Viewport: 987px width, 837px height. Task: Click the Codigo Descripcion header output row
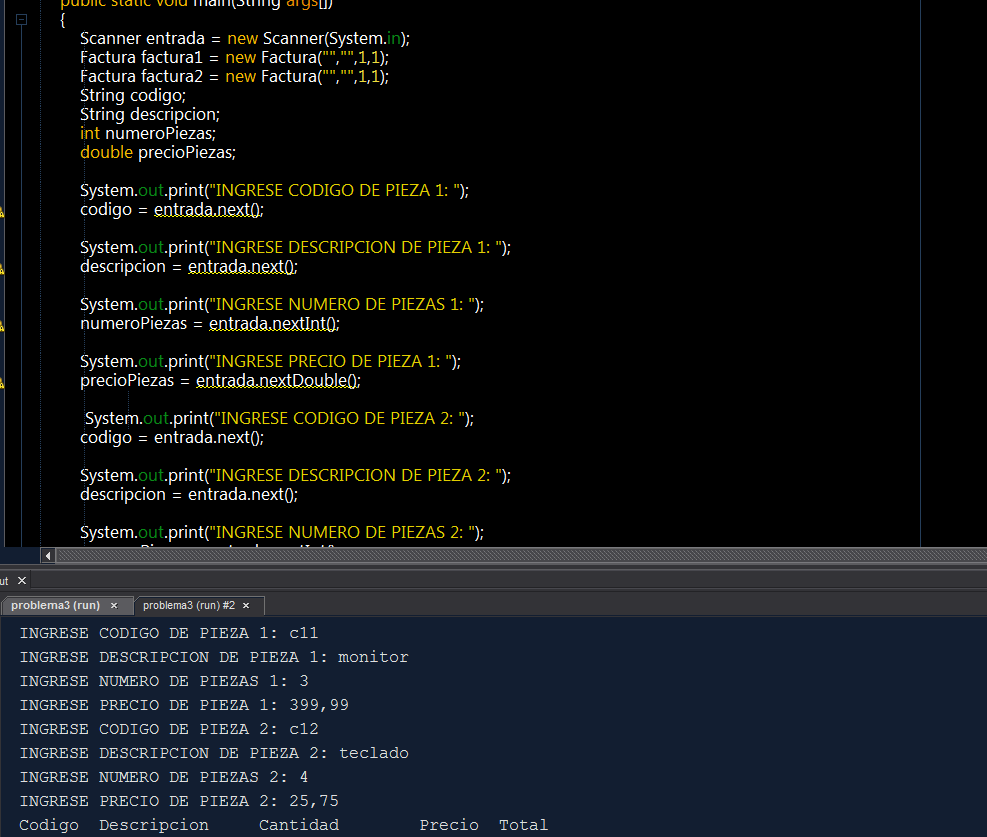(283, 825)
